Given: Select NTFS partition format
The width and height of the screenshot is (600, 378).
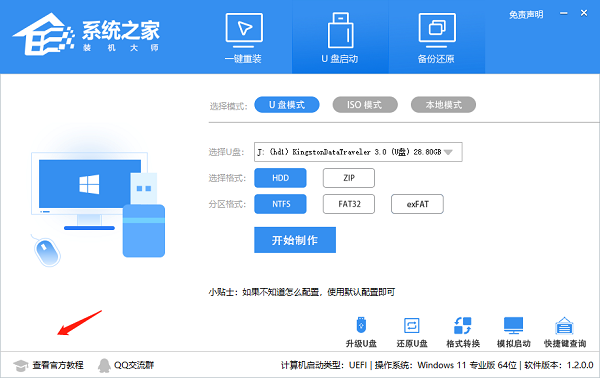Looking at the screenshot, I should click(x=280, y=204).
